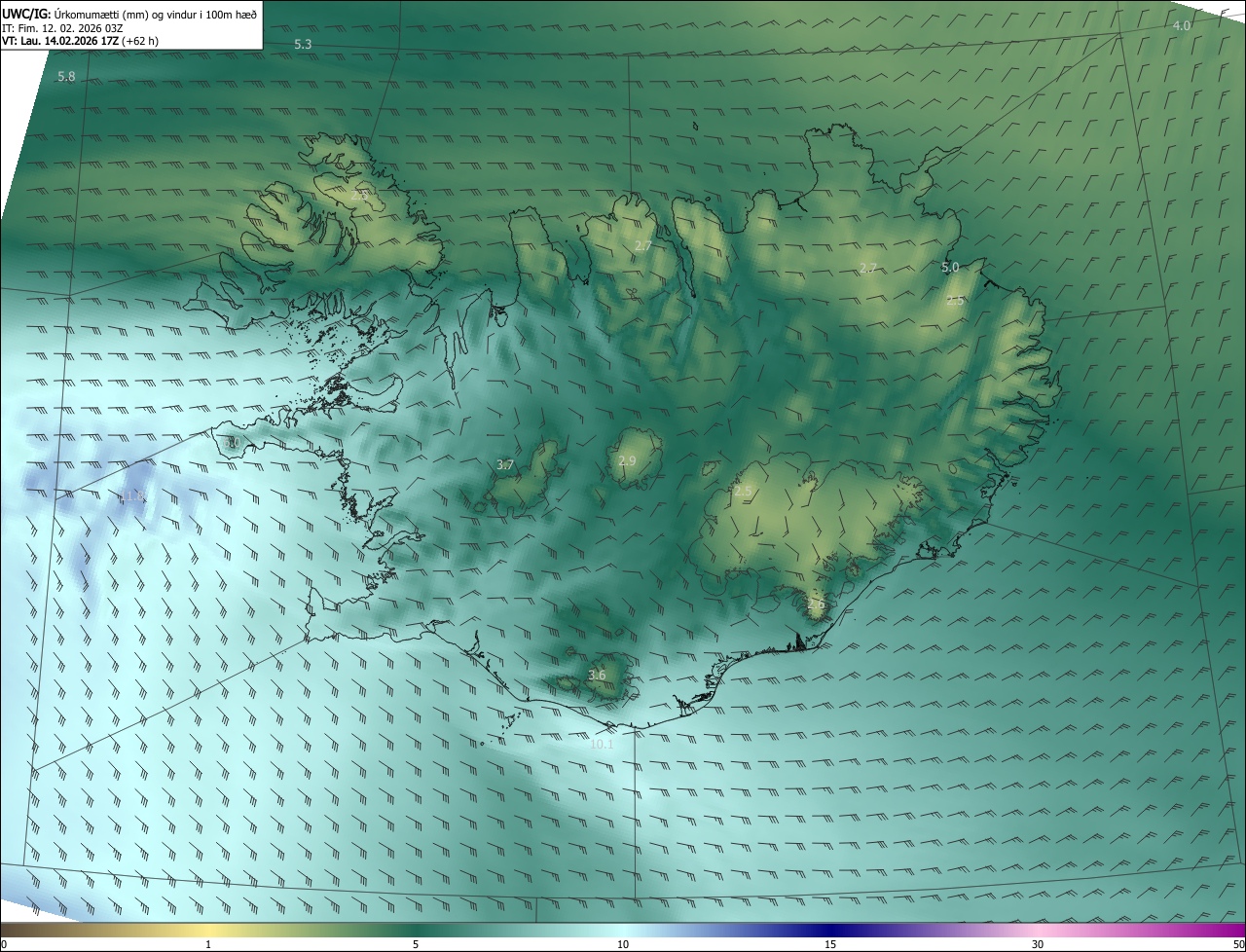Pick the pale yellow colorbar segment at 1
1246x952 pixels.
click(x=208, y=930)
